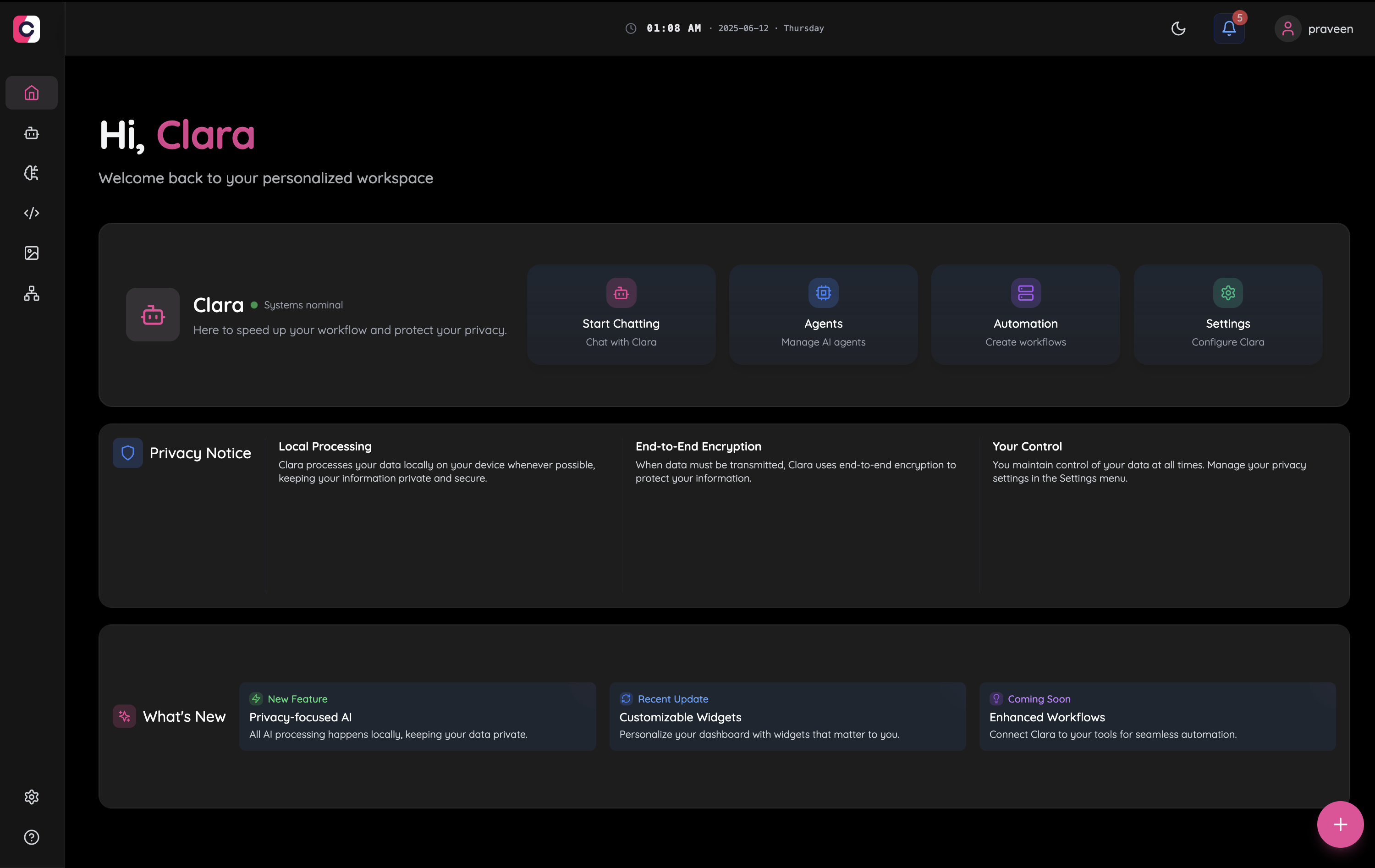The height and width of the screenshot is (868, 1375).
Task: Open the Settings Configure Clara card
Action: coord(1228,314)
